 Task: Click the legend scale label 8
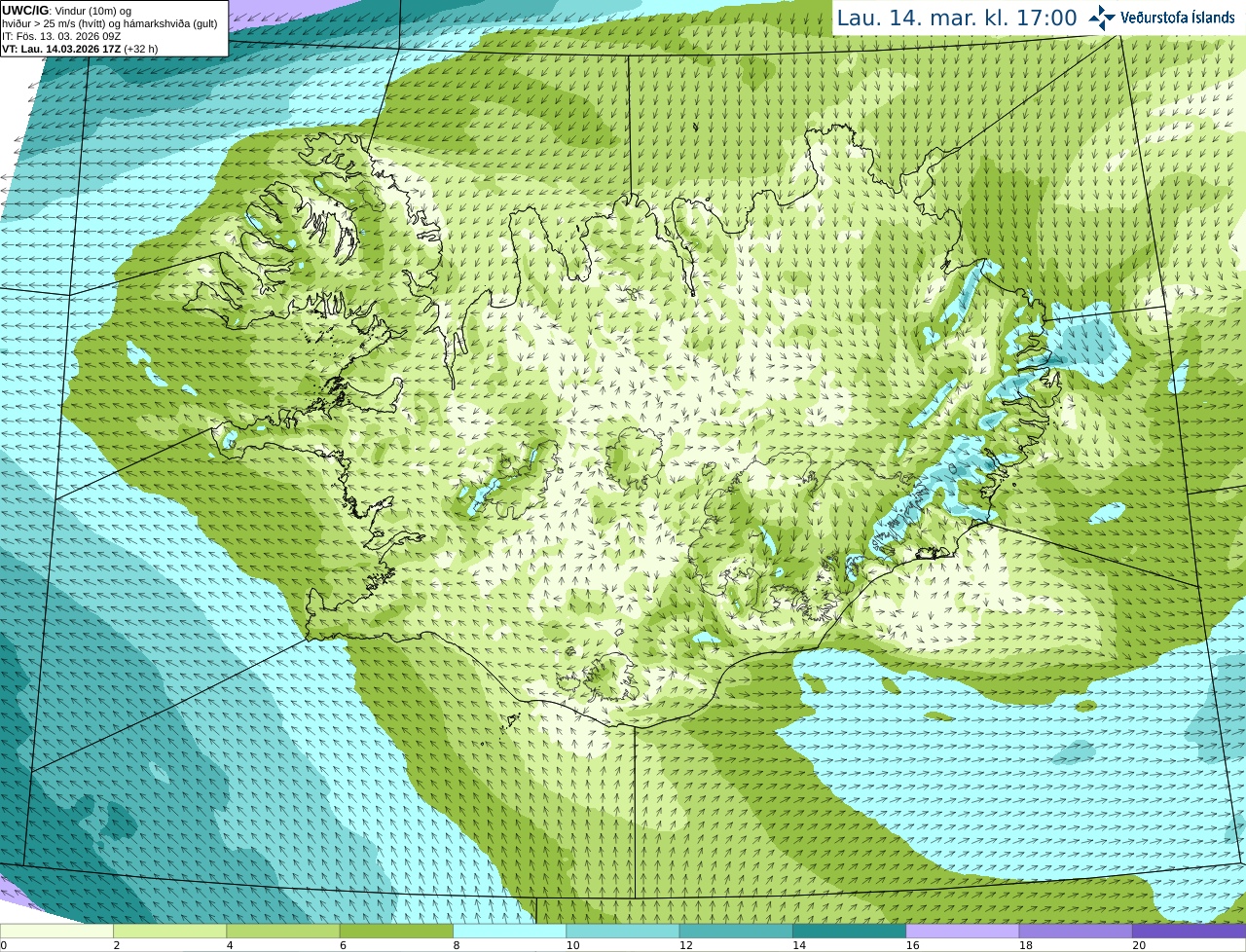(457, 945)
